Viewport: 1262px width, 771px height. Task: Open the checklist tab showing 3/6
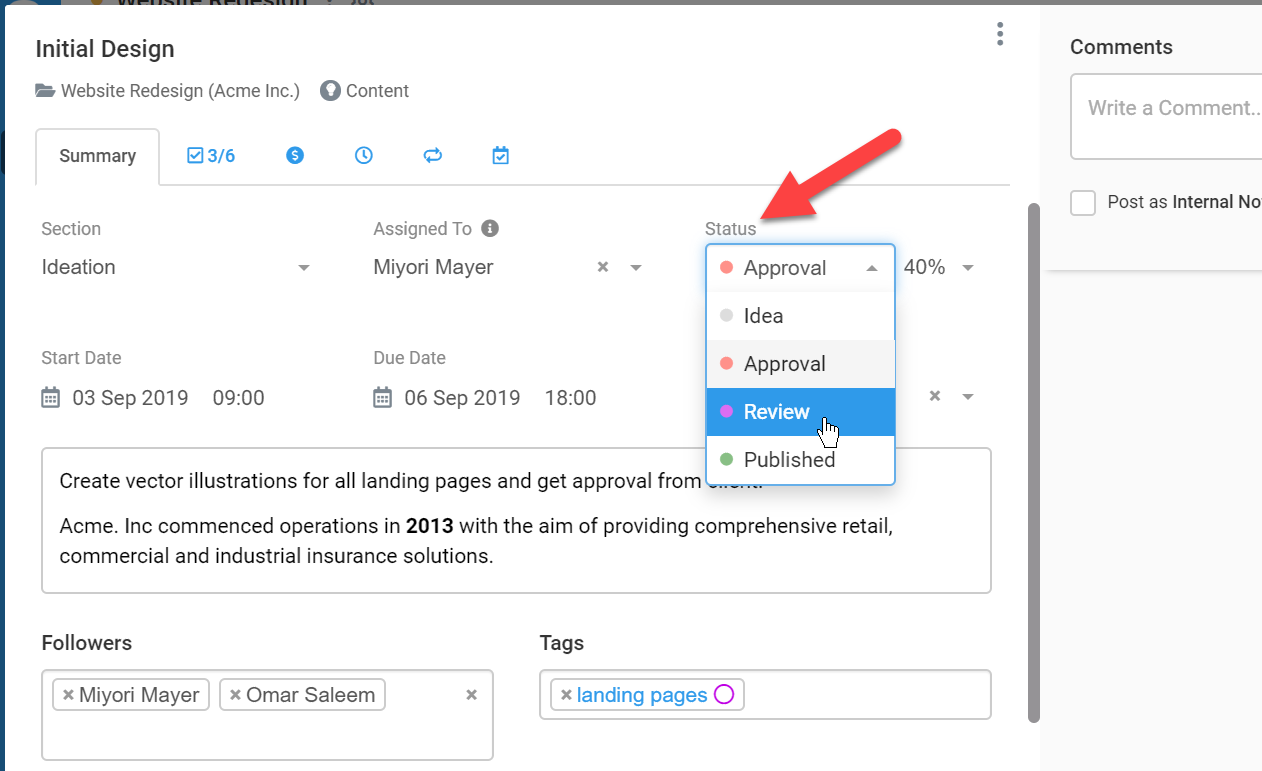point(211,156)
